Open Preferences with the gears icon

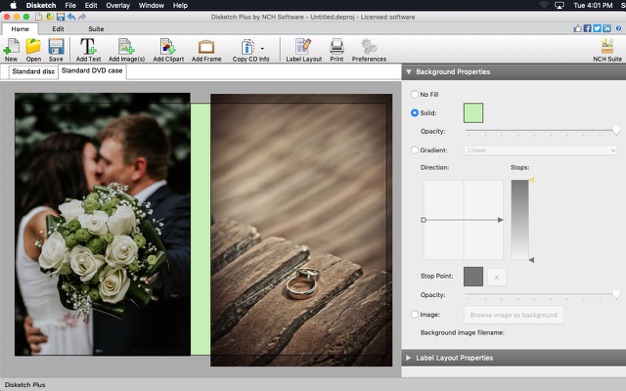pyautogui.click(x=369, y=50)
